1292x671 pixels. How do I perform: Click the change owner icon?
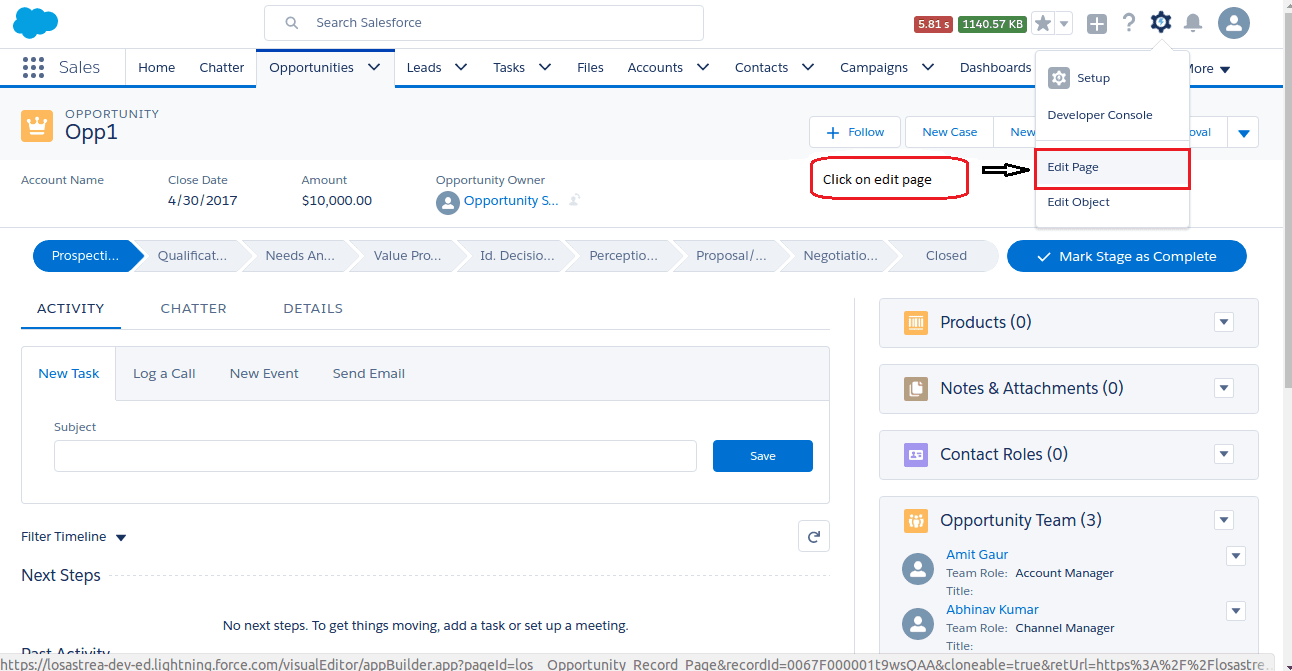(x=575, y=200)
